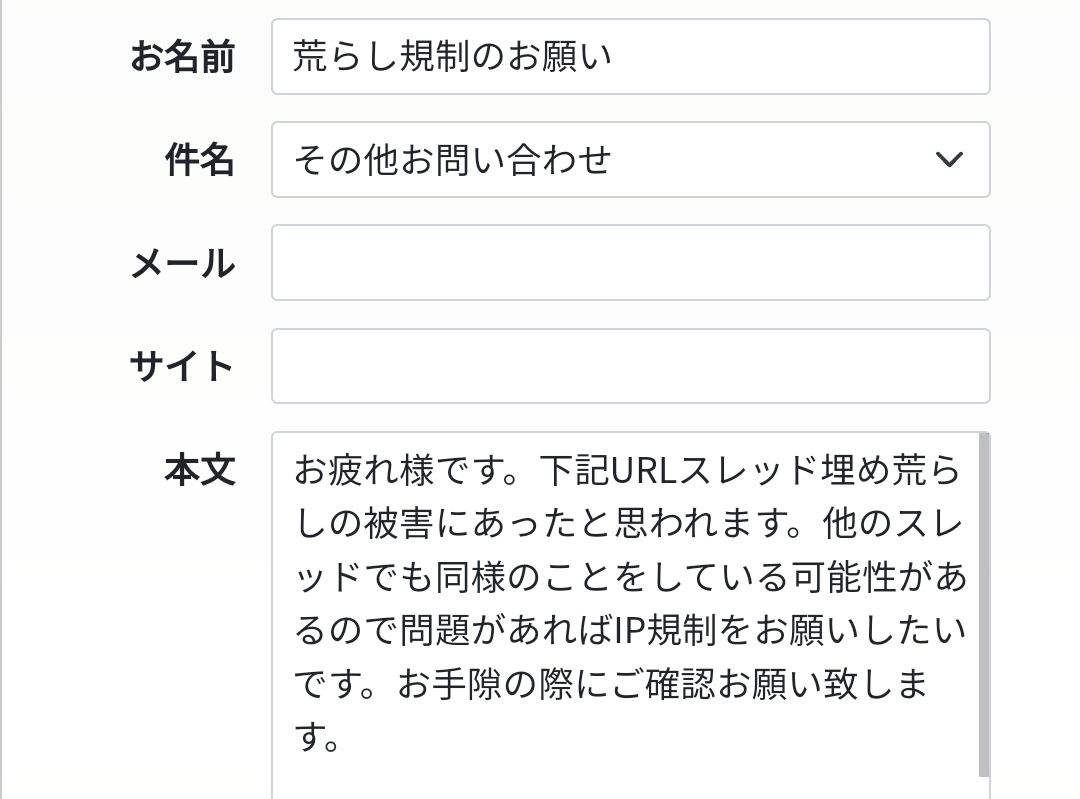Click the 件名 field label
The width and height of the screenshot is (1080, 799).
pos(199,160)
